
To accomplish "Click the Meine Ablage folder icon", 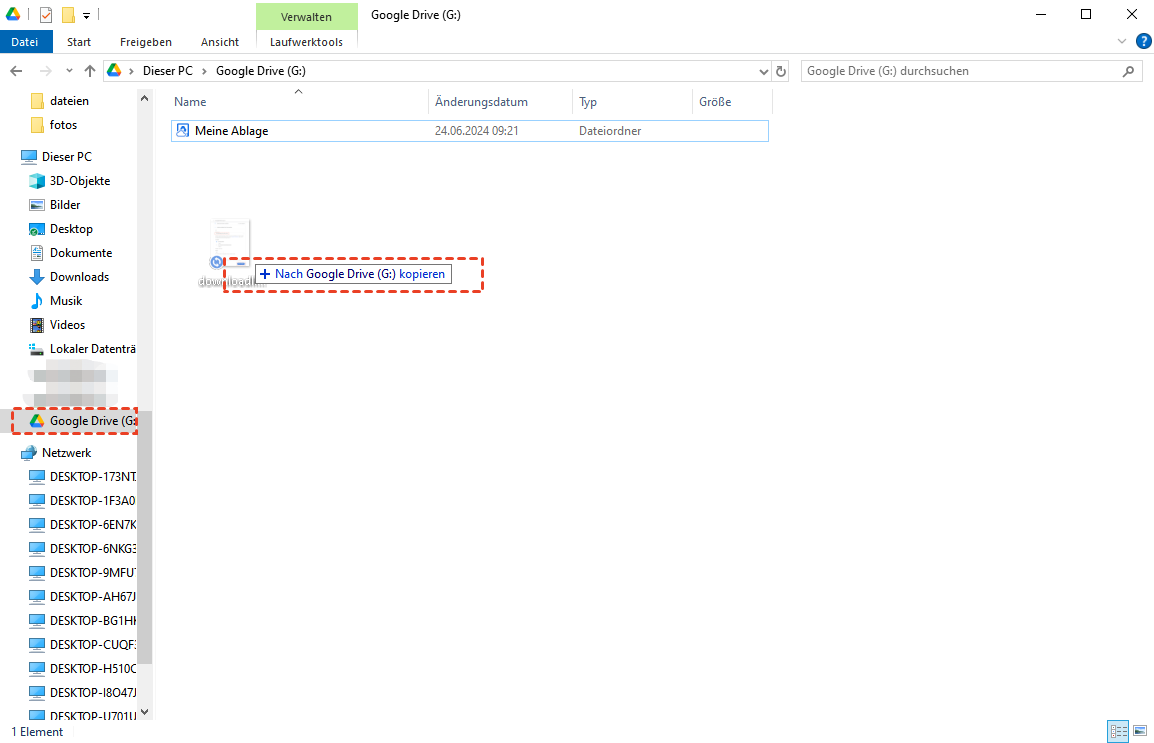I will 183,131.
